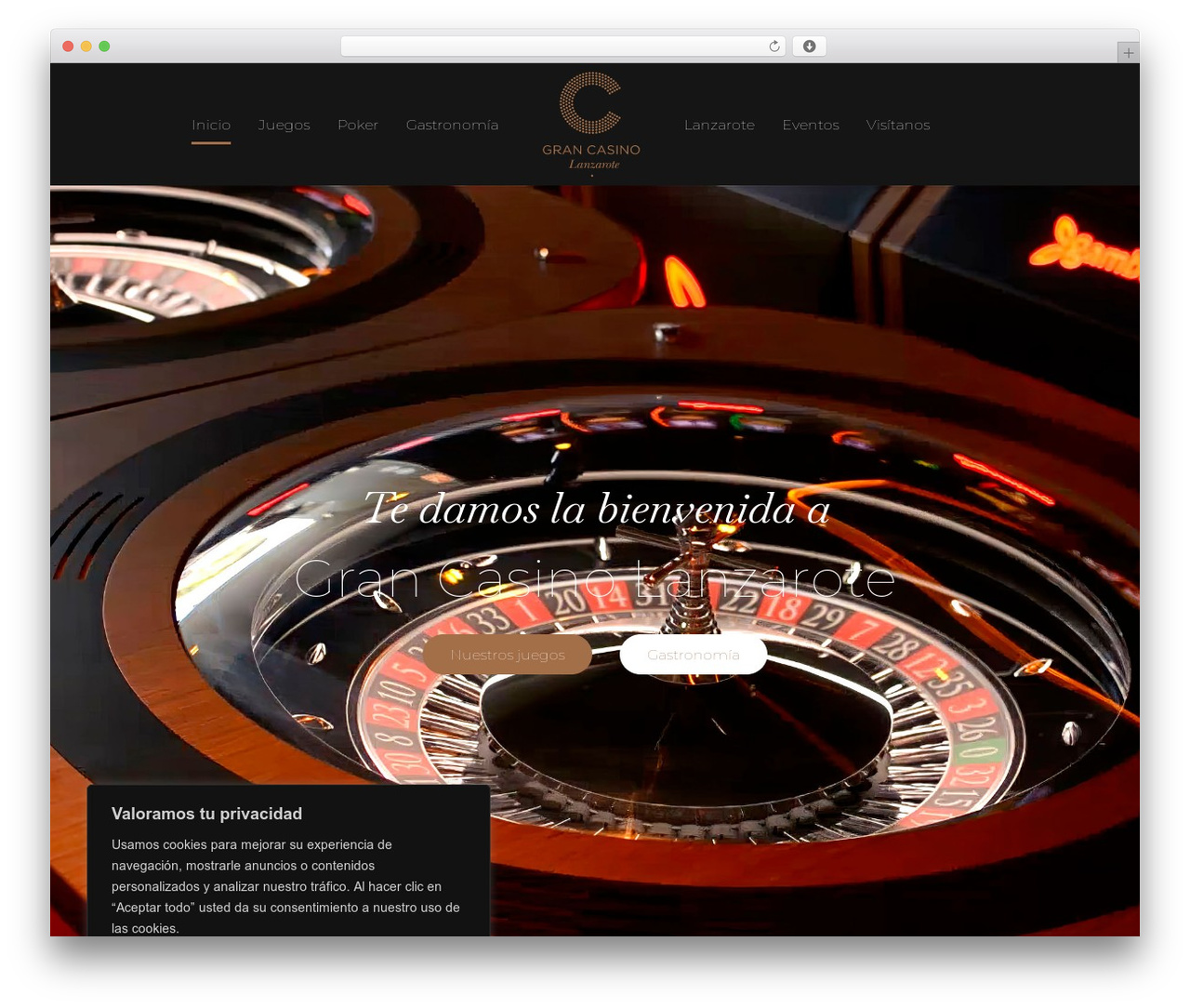Click the browser download arrow button
This screenshot has height=1008, width=1190.
click(809, 46)
